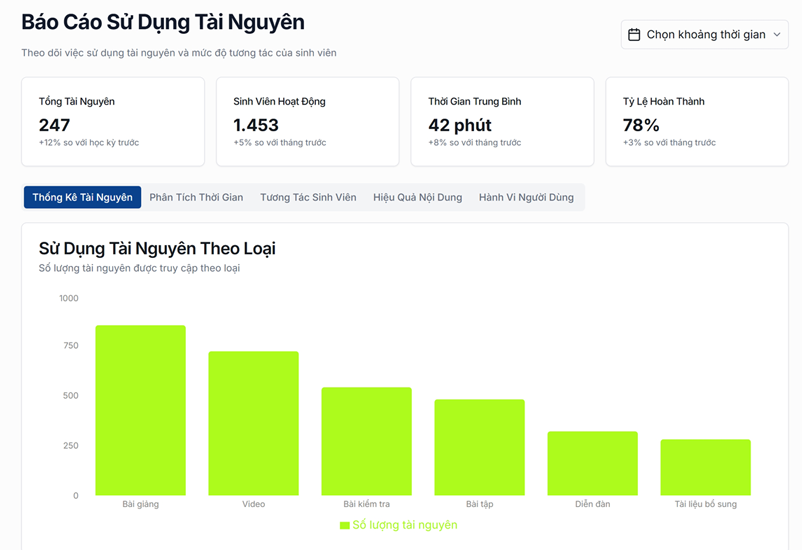Screen dimensions: 802x550
Task: Click '+5% so với tháng trước' text
Action: (x=280, y=143)
